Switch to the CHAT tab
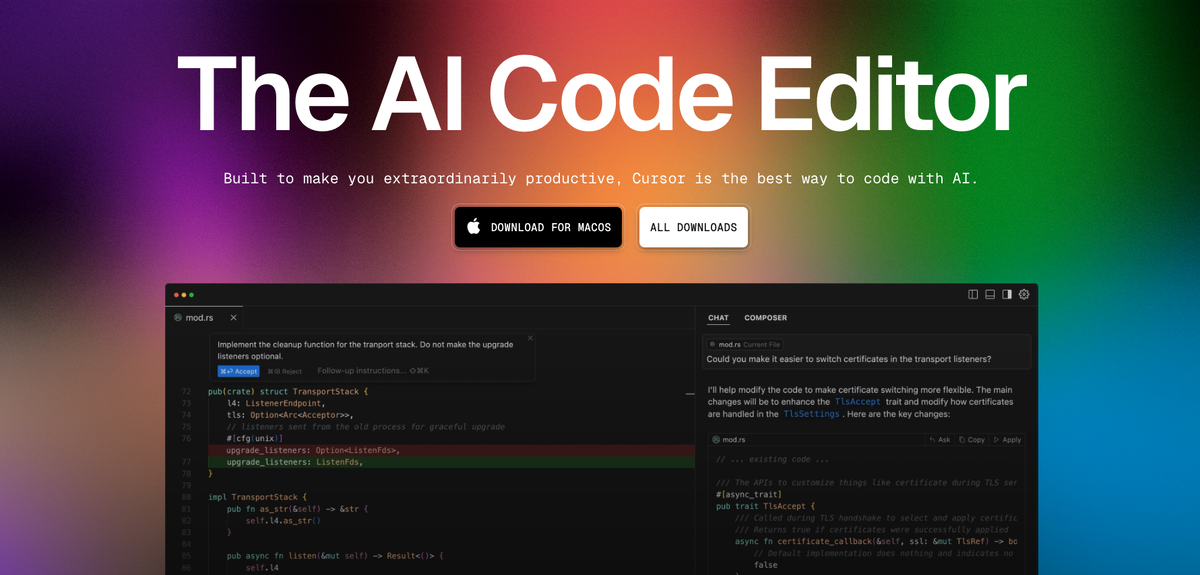The height and width of the screenshot is (575, 1200). (x=718, y=318)
